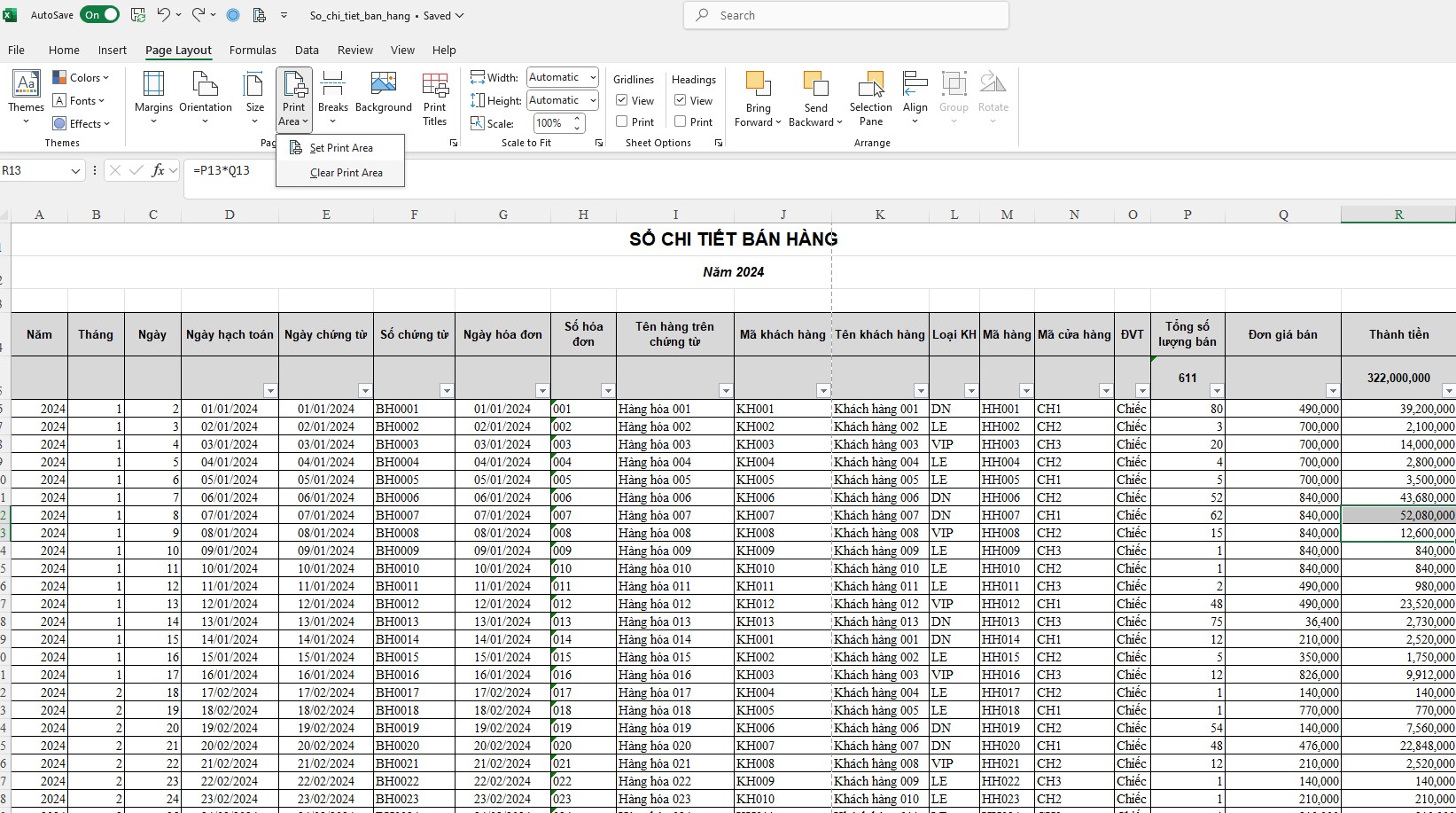This screenshot has height=813, width=1456.
Task: Open the page Size options
Action: point(254,98)
